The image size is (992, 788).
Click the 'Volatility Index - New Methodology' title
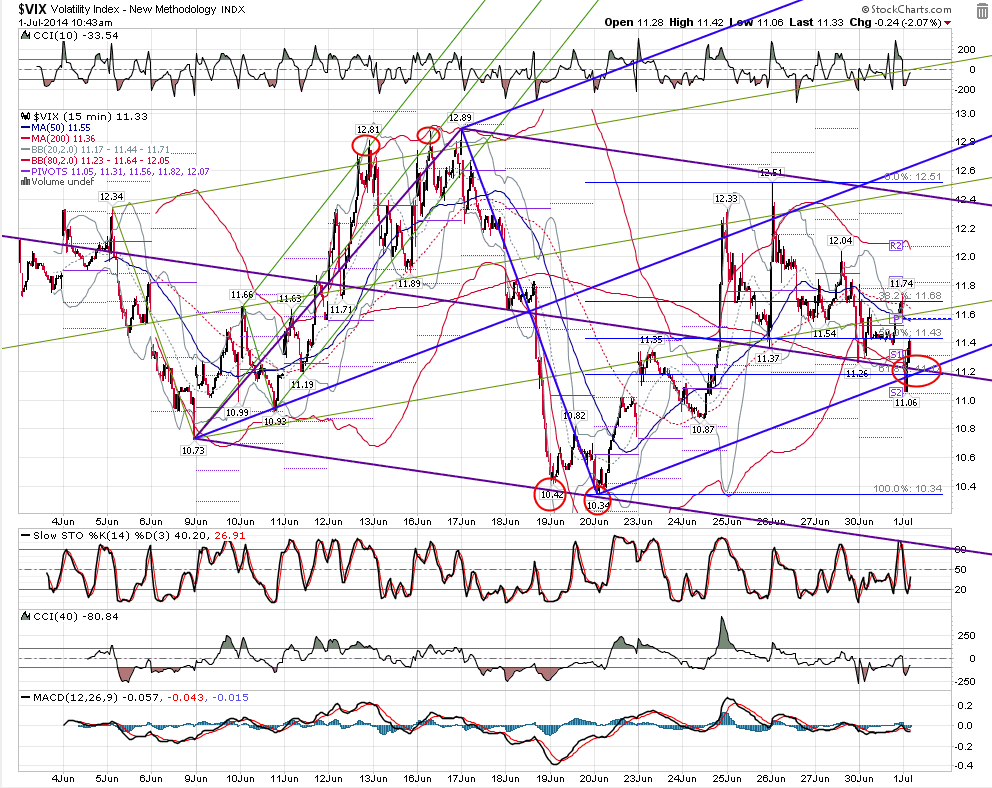pos(134,9)
